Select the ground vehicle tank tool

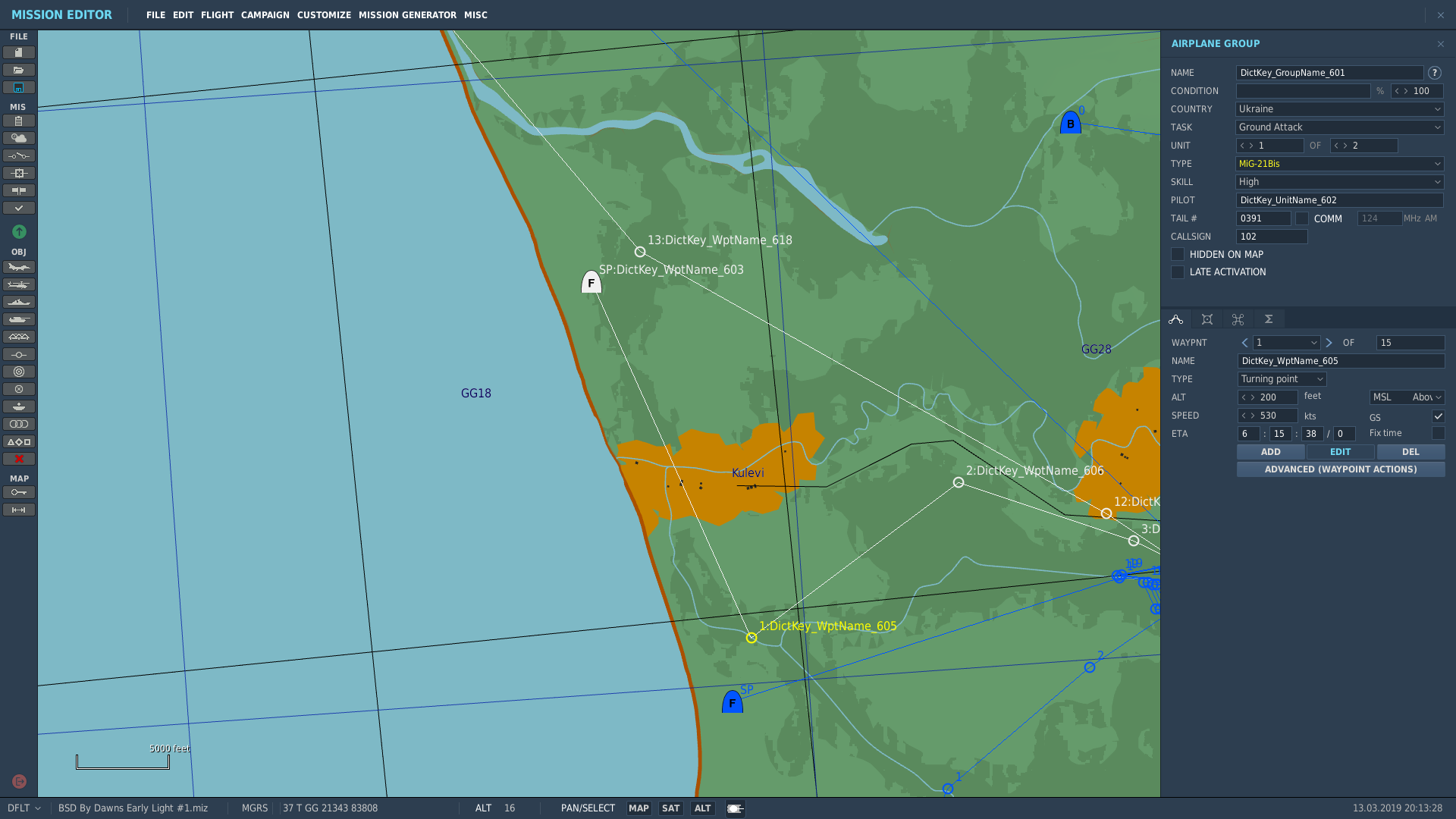(x=19, y=319)
